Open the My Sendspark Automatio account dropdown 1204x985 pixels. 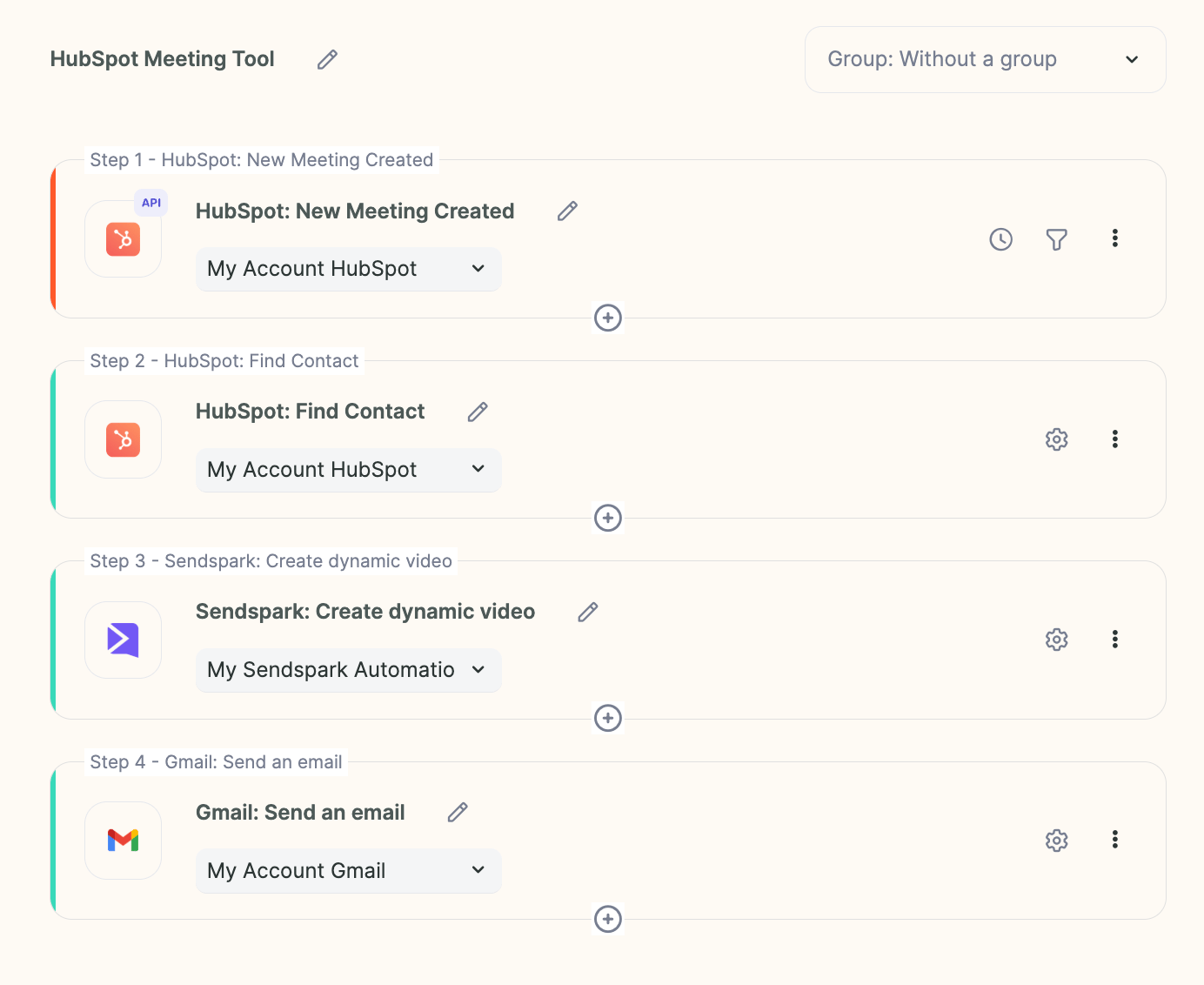coord(349,670)
